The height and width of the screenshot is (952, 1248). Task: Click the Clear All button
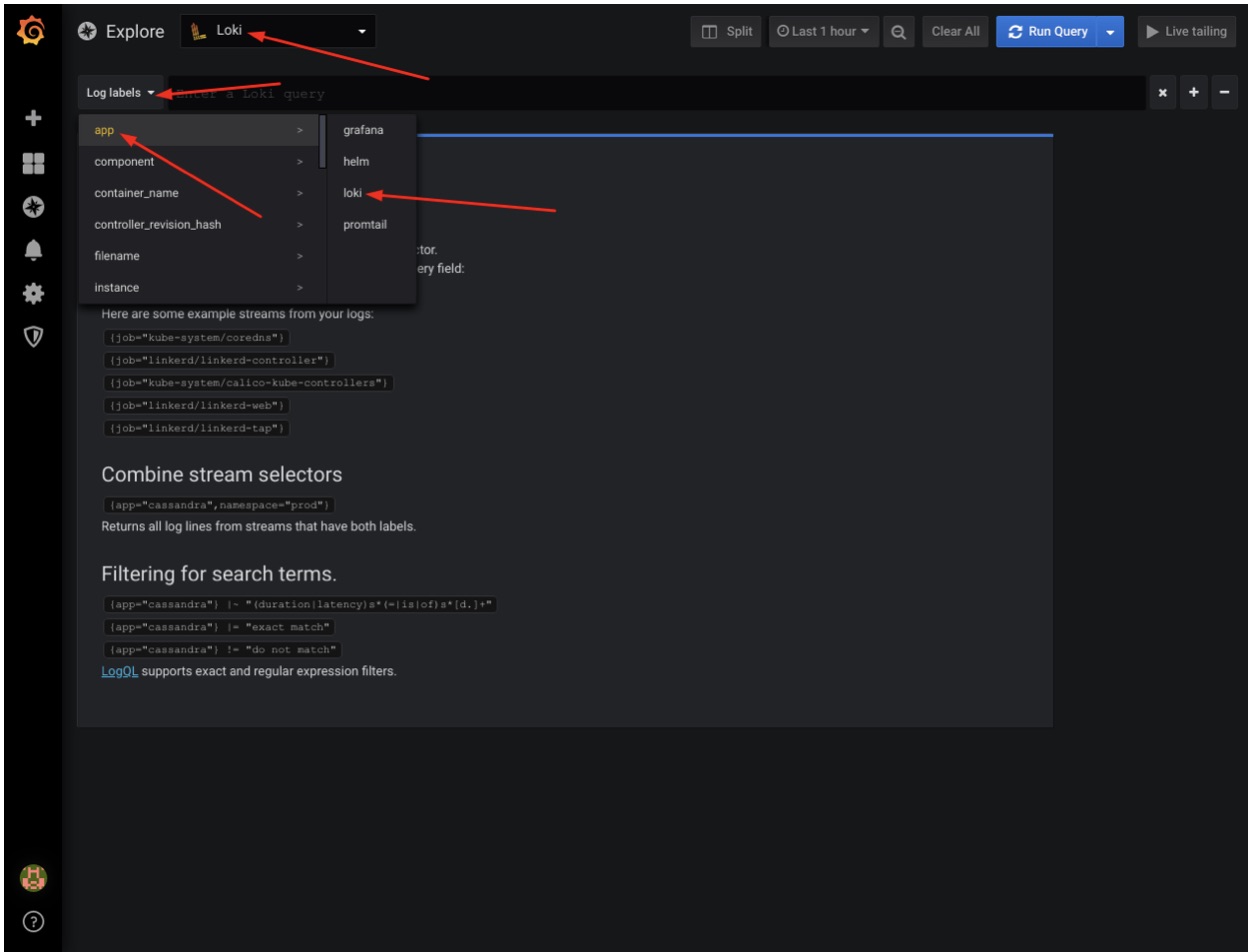click(x=955, y=31)
